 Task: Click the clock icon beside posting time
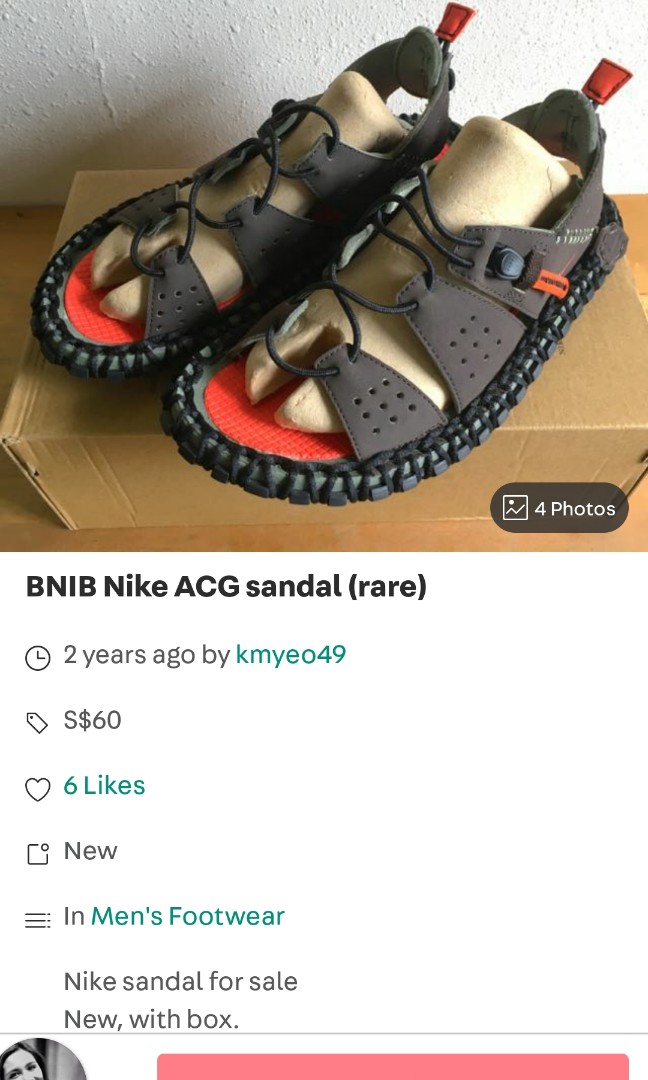(37, 657)
